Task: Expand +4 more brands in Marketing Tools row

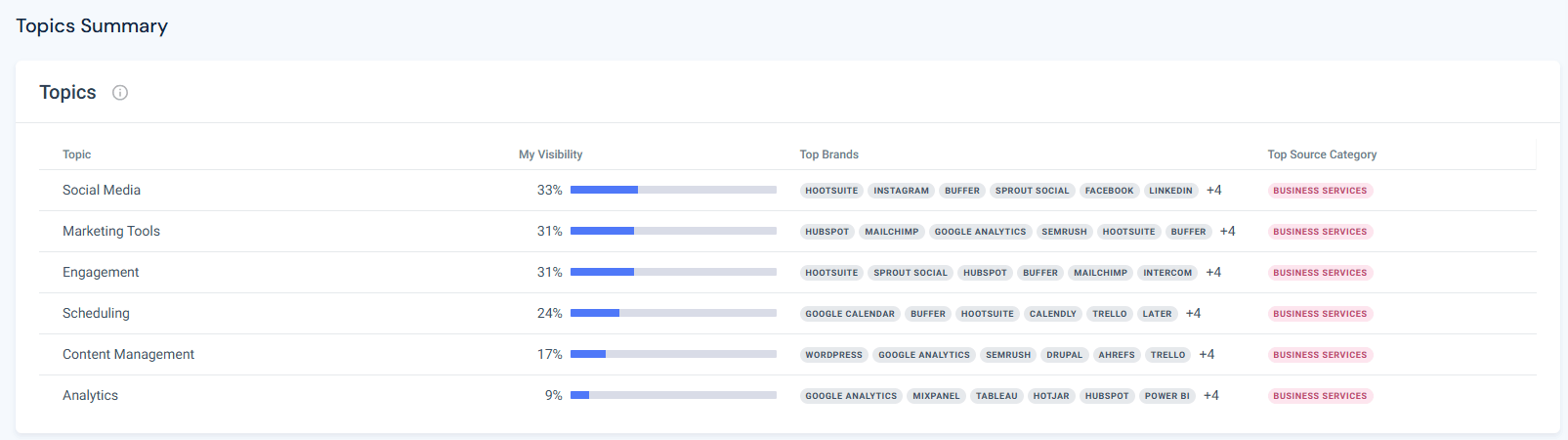Action: (1227, 232)
